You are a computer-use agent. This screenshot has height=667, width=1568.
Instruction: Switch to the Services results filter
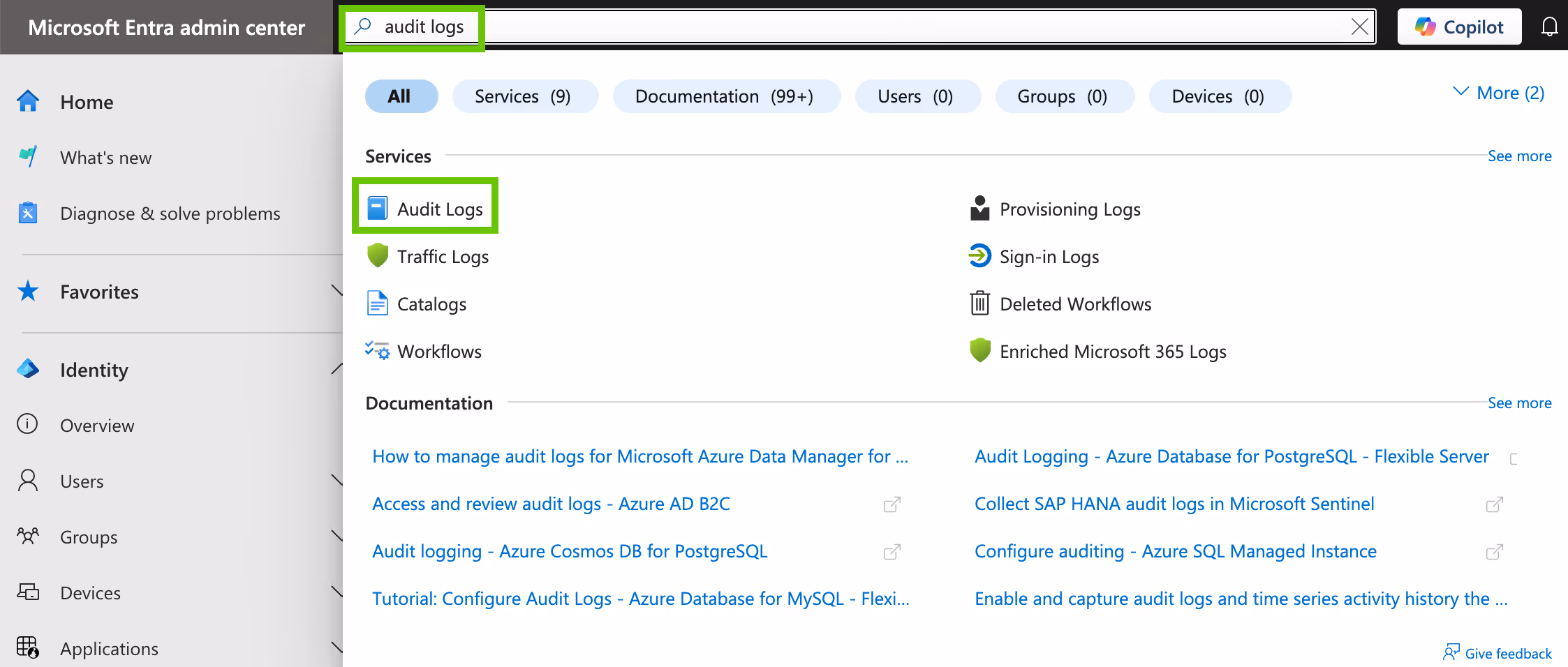click(525, 96)
